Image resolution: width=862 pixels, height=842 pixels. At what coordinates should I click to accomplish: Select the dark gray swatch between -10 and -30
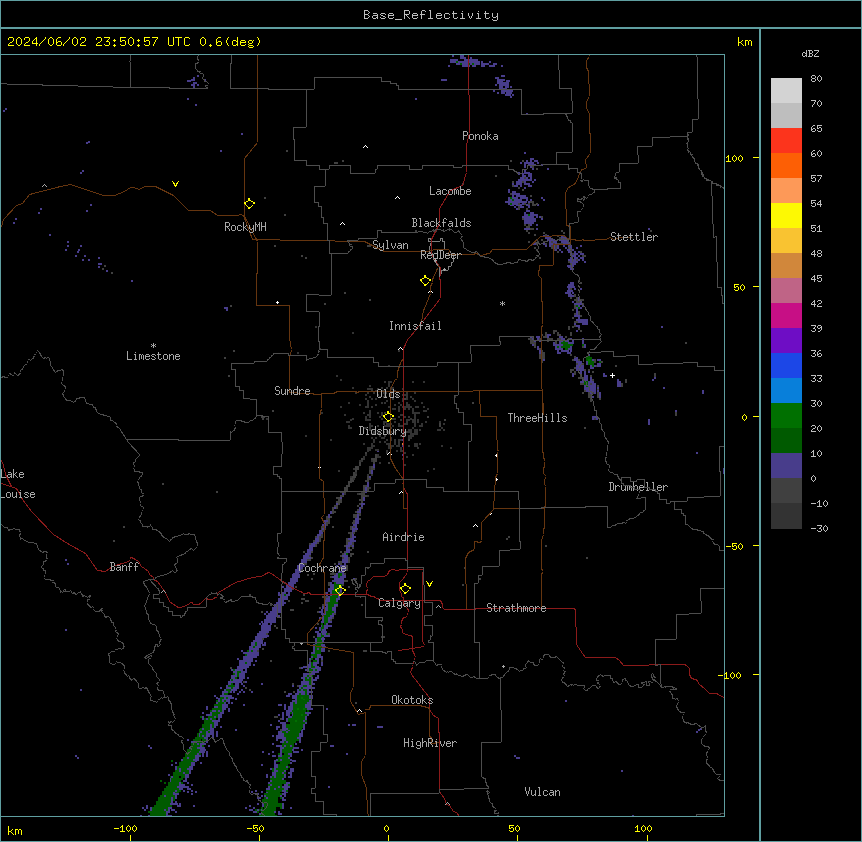tap(786, 516)
